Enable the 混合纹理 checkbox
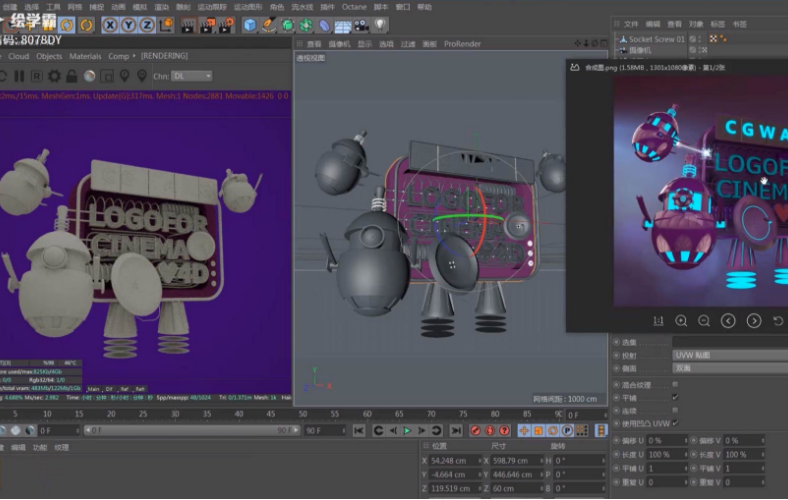This screenshot has width=788, height=500. [675, 383]
